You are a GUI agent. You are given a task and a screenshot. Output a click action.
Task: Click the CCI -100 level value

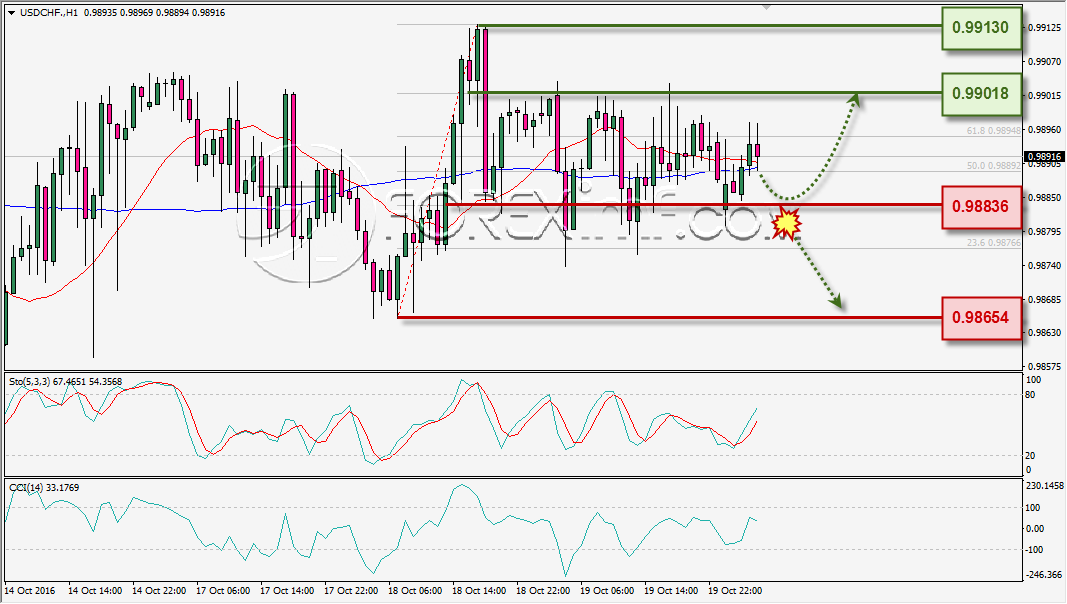click(x=1034, y=550)
